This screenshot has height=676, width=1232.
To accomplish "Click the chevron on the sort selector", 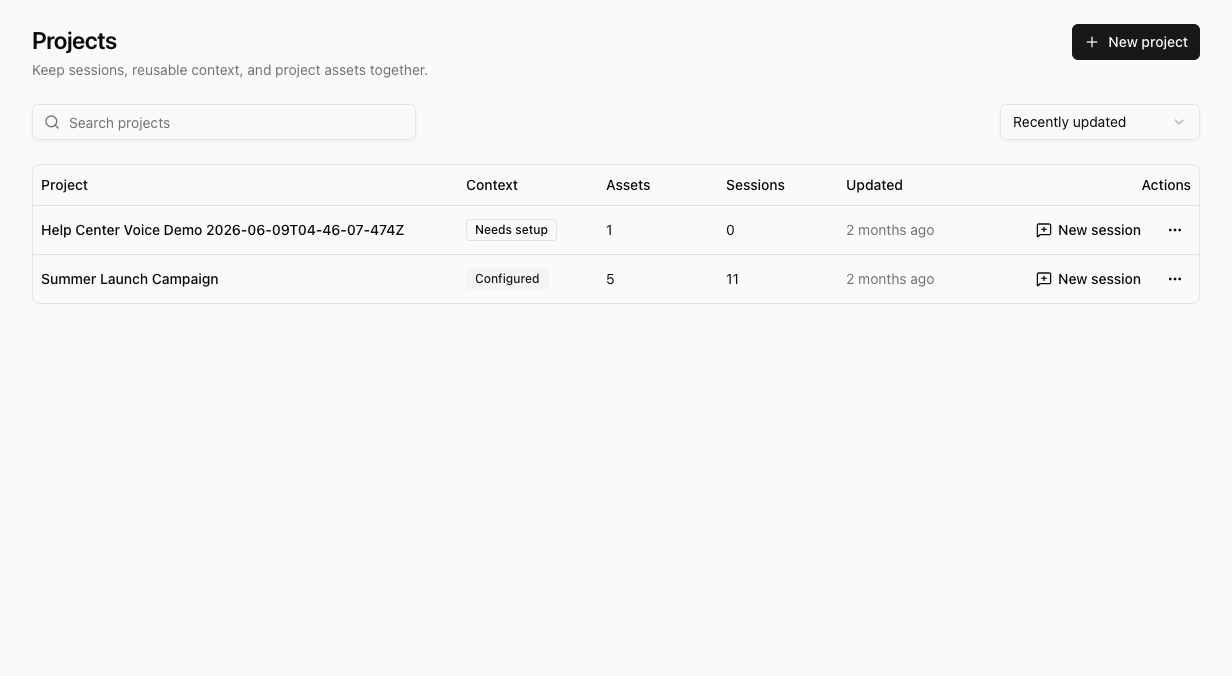I will (1179, 122).
